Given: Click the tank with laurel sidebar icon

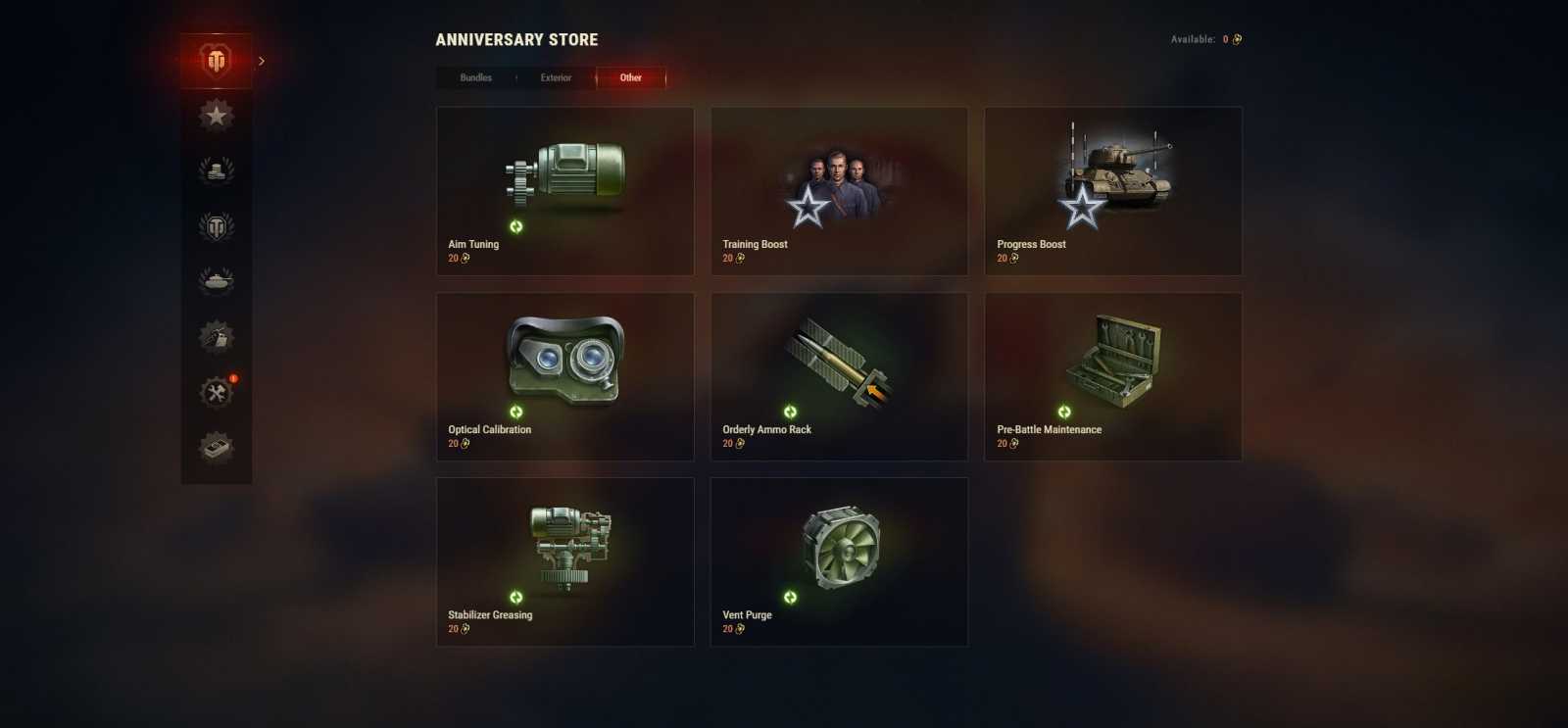Looking at the screenshot, I should pyautogui.click(x=217, y=281).
